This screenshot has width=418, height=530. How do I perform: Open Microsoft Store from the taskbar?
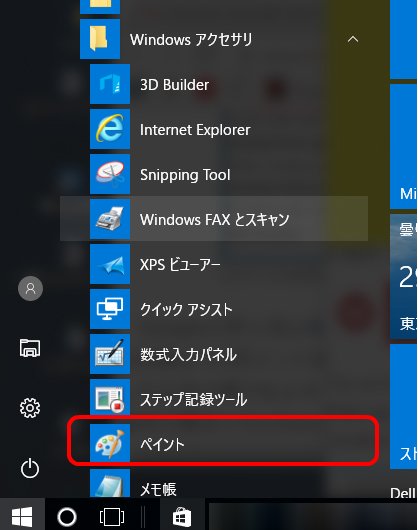click(x=182, y=517)
